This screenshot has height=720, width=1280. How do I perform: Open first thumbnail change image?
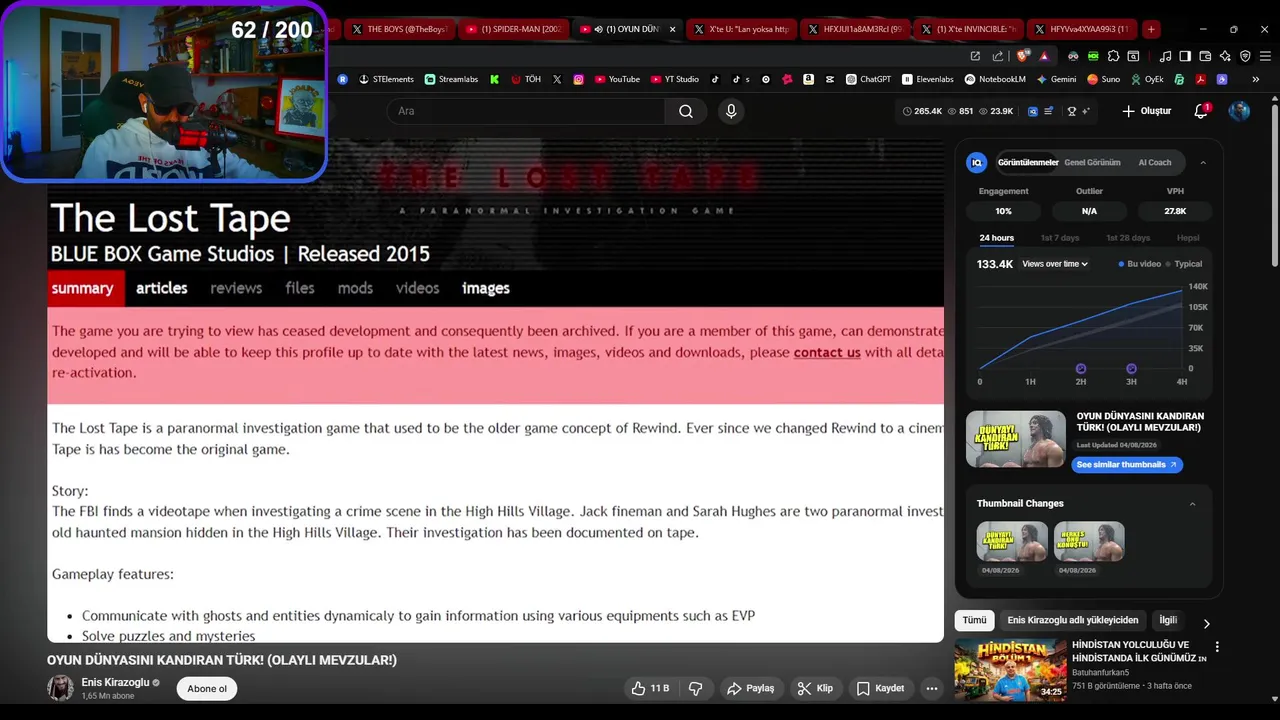point(1012,541)
